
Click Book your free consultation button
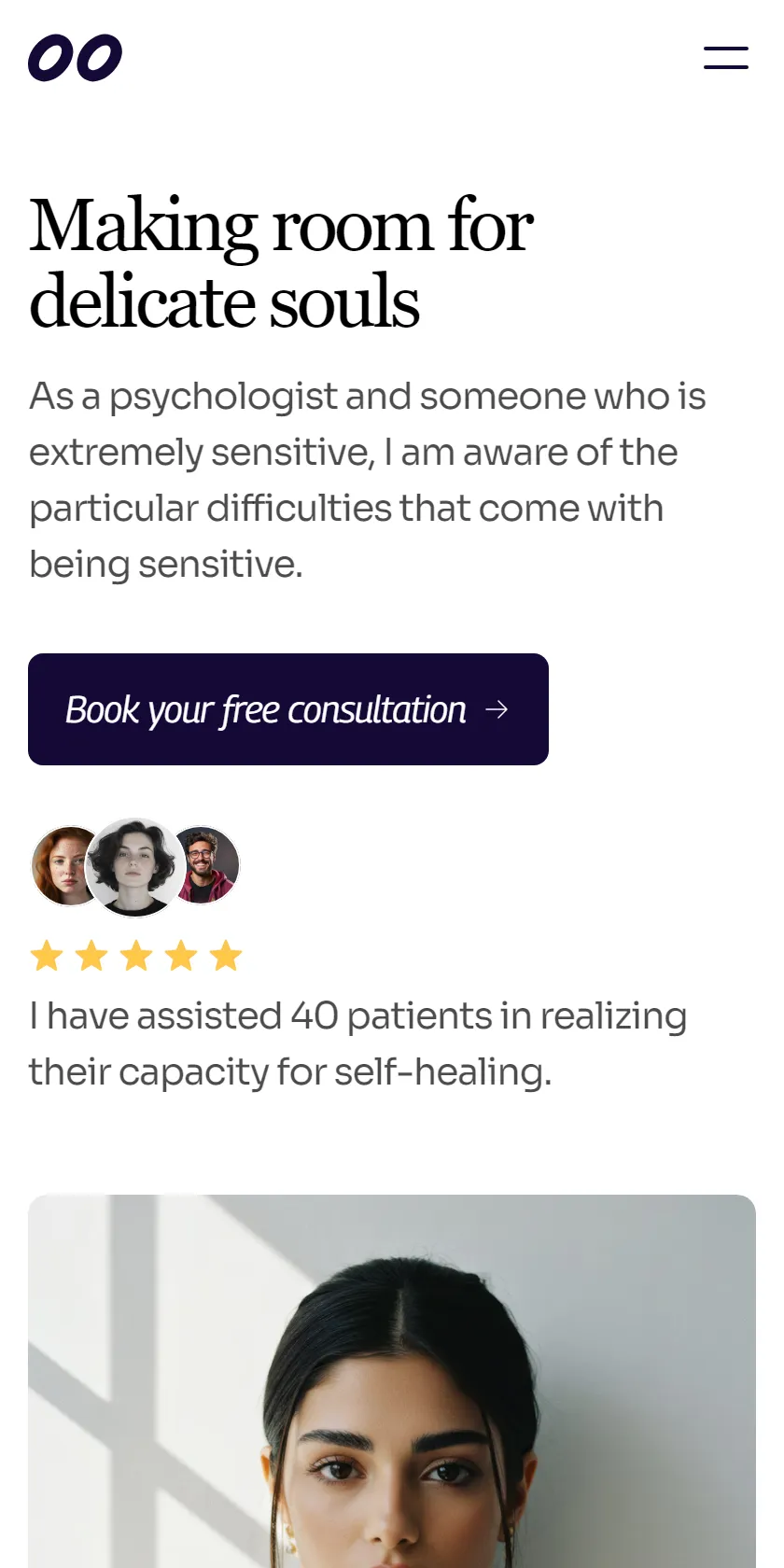[288, 709]
